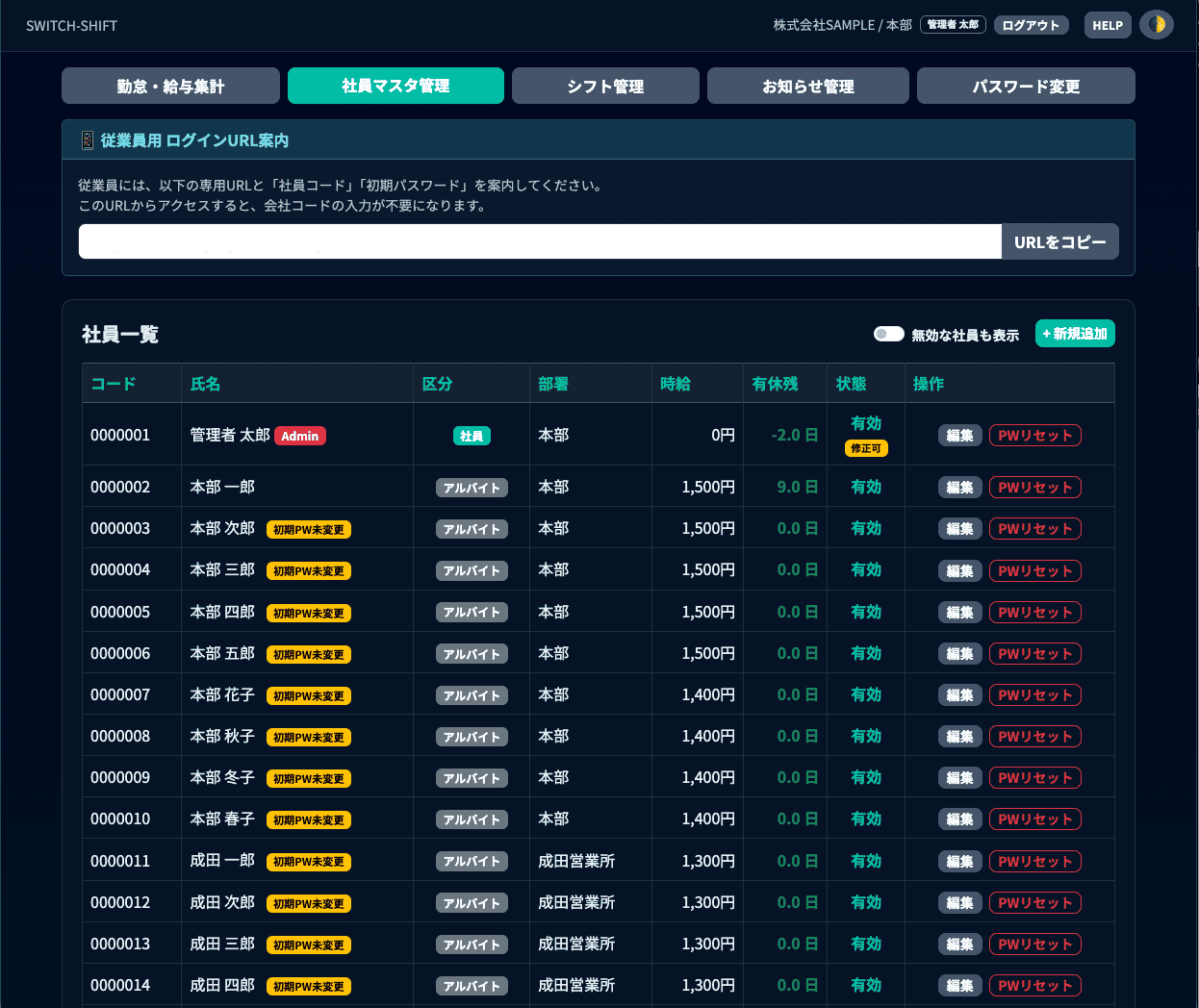The width and height of the screenshot is (1199, 1008).
Task: Click 編集 for 成田 四郎
Action: click(959, 985)
